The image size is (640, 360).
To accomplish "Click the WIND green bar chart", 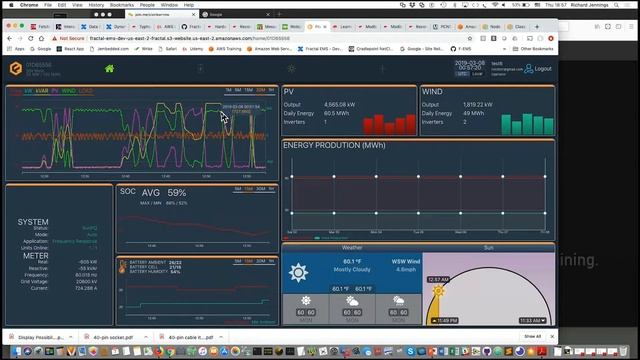I will click(527, 124).
